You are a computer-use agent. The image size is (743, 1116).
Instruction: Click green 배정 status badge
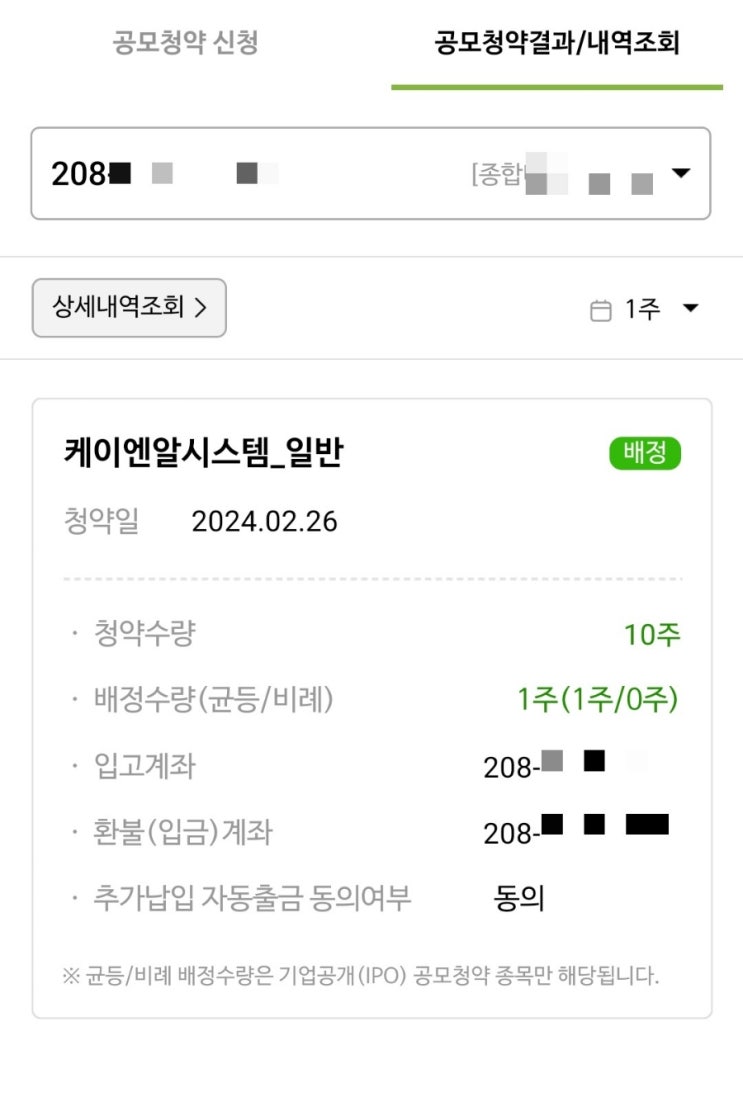pyautogui.click(x=645, y=453)
